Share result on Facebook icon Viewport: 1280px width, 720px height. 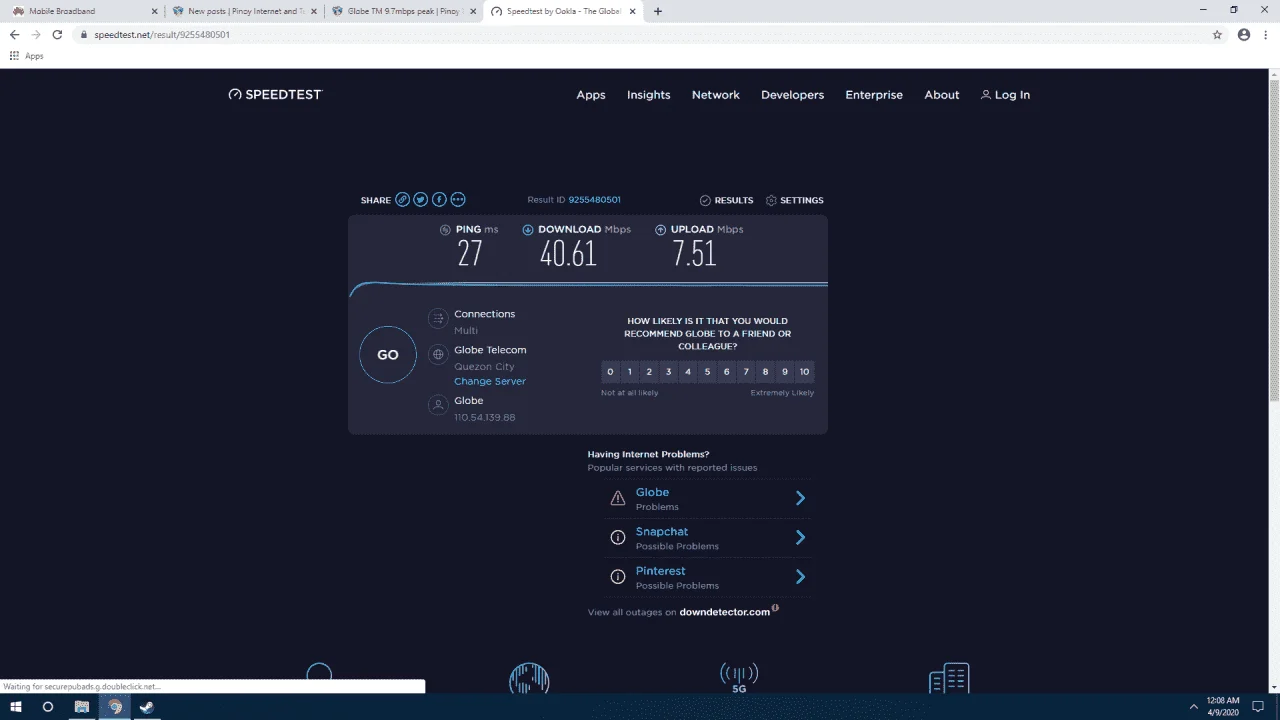439,200
